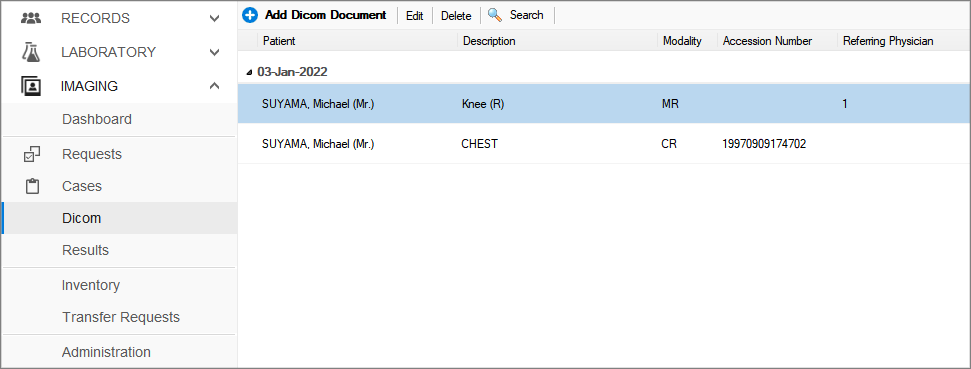The height and width of the screenshot is (369, 971).
Task: Expand the Records section chevron
Action: [x=214, y=19]
